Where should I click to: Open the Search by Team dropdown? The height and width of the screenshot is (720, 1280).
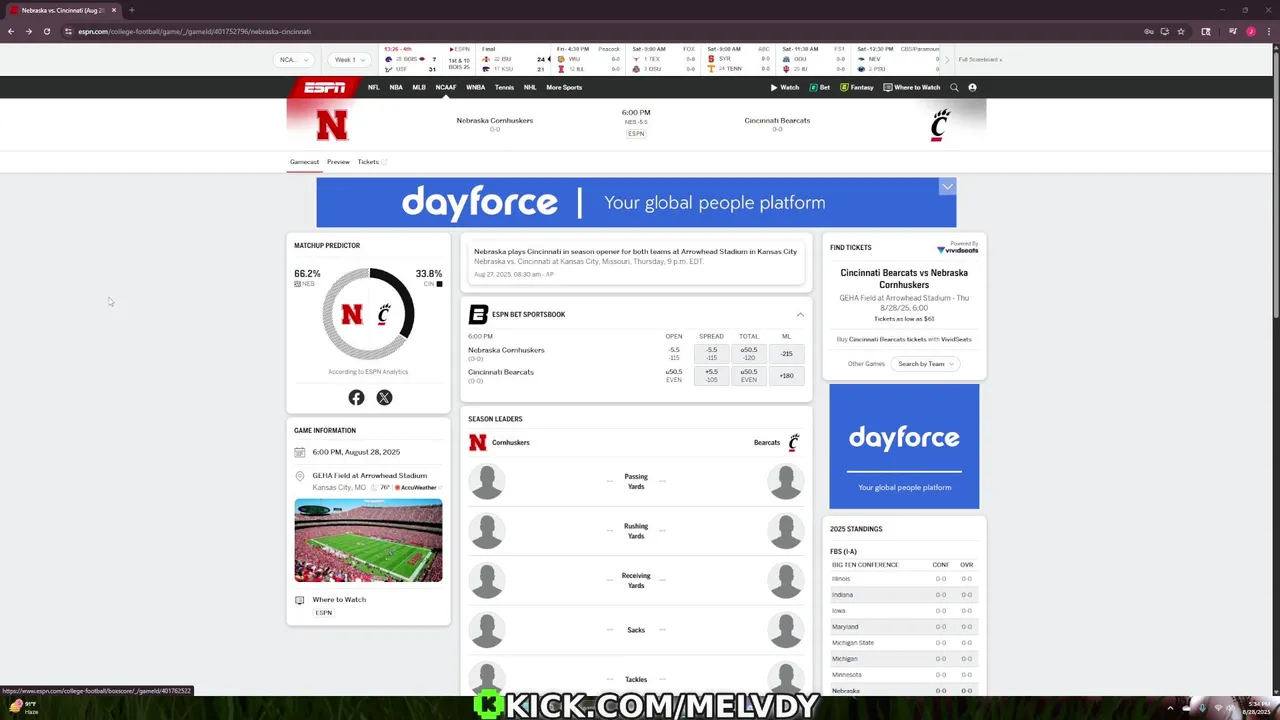click(925, 364)
